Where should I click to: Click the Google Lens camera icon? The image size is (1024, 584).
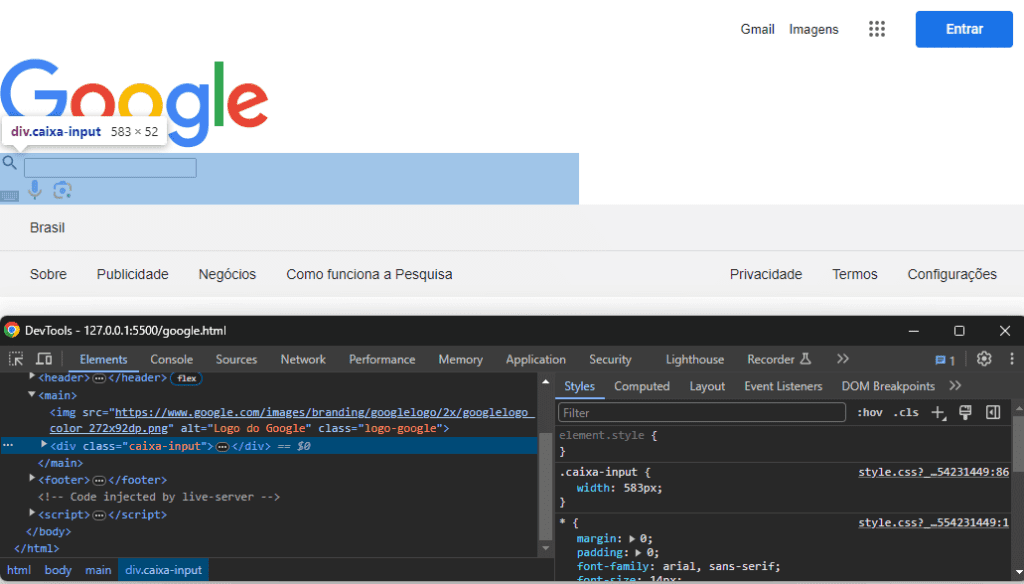(x=62, y=190)
